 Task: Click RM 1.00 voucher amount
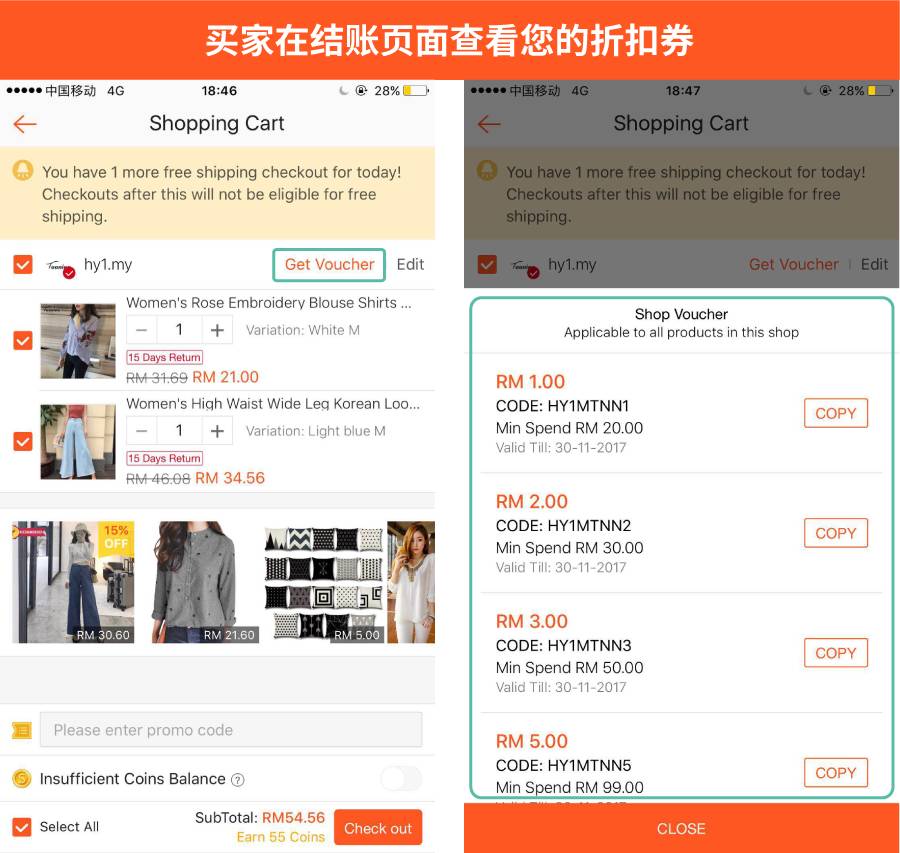530,382
